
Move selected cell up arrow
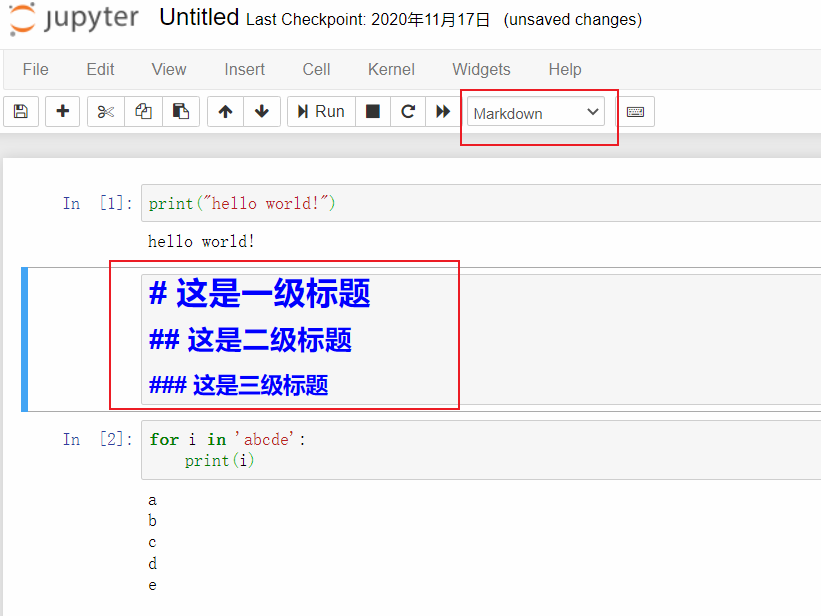point(225,112)
